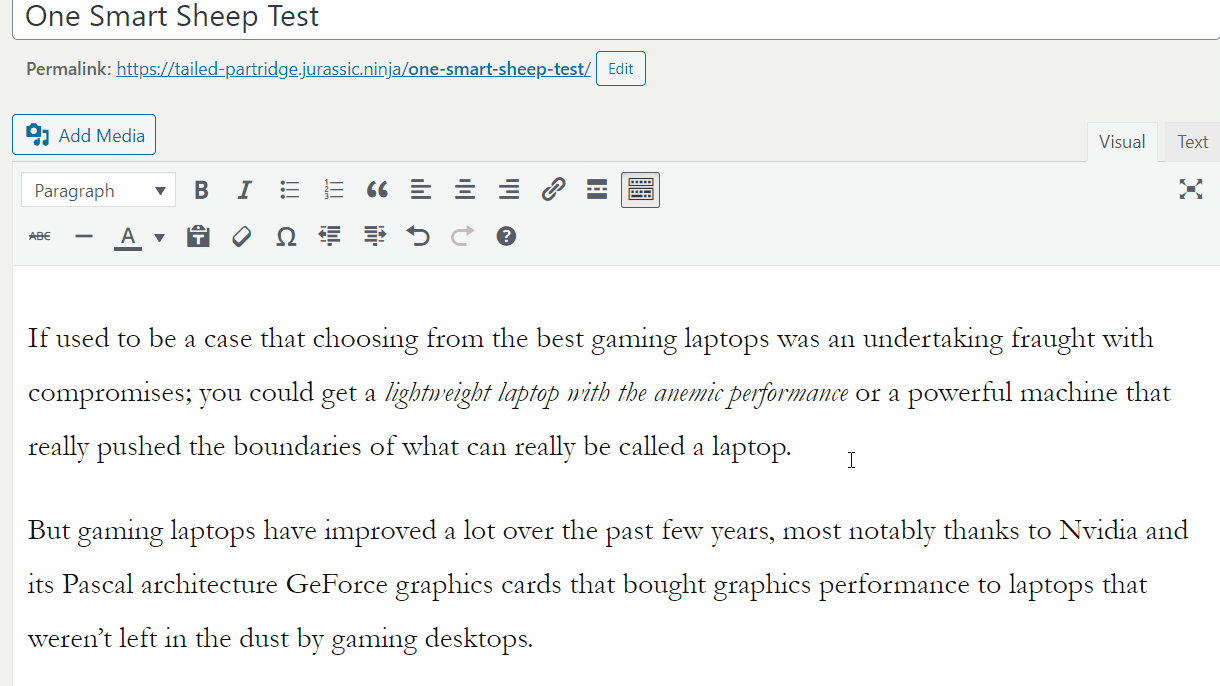This screenshot has width=1220, height=686.
Task: Click the word "Nvidia" in second paragraph
Action: [1098, 529]
